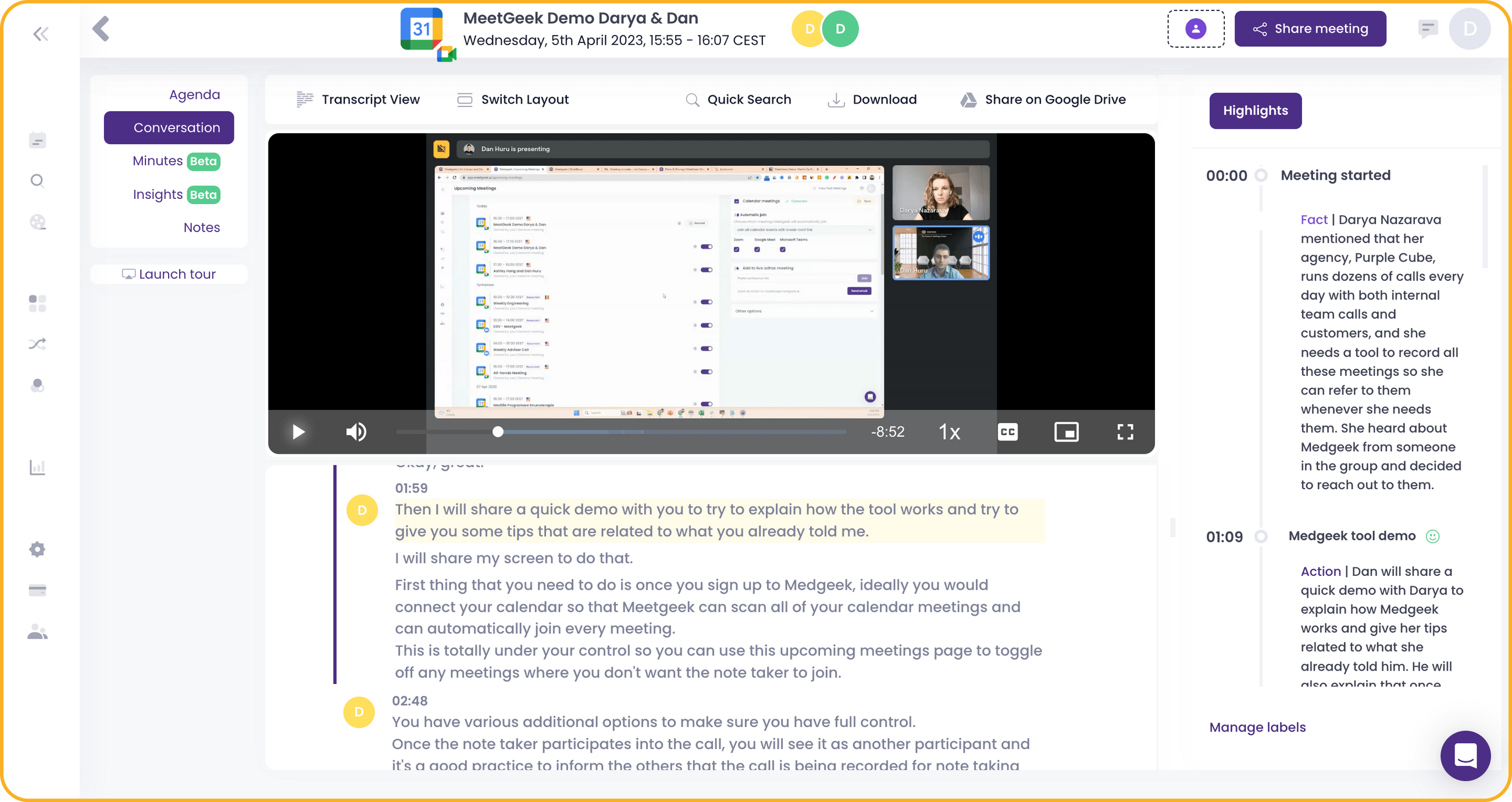Open Manage labels below the highlights

pos(1257,727)
